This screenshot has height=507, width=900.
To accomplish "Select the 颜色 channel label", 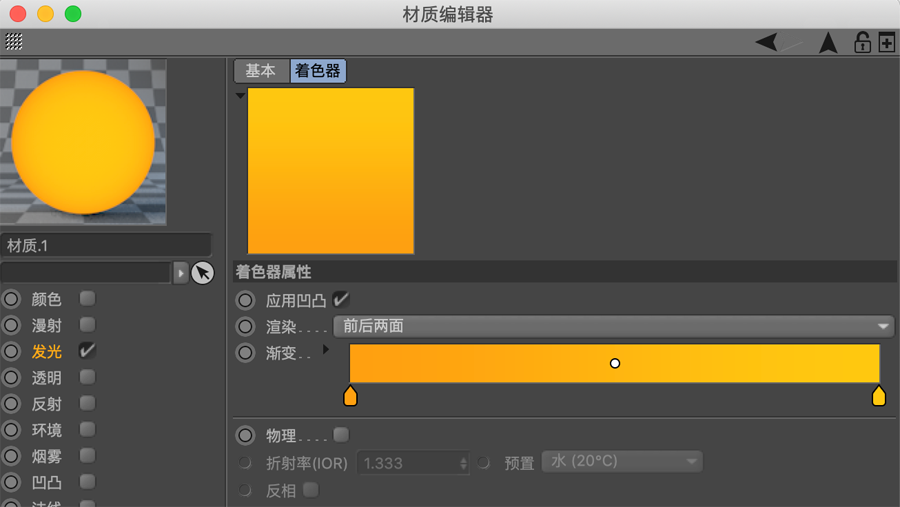I will coord(46,299).
